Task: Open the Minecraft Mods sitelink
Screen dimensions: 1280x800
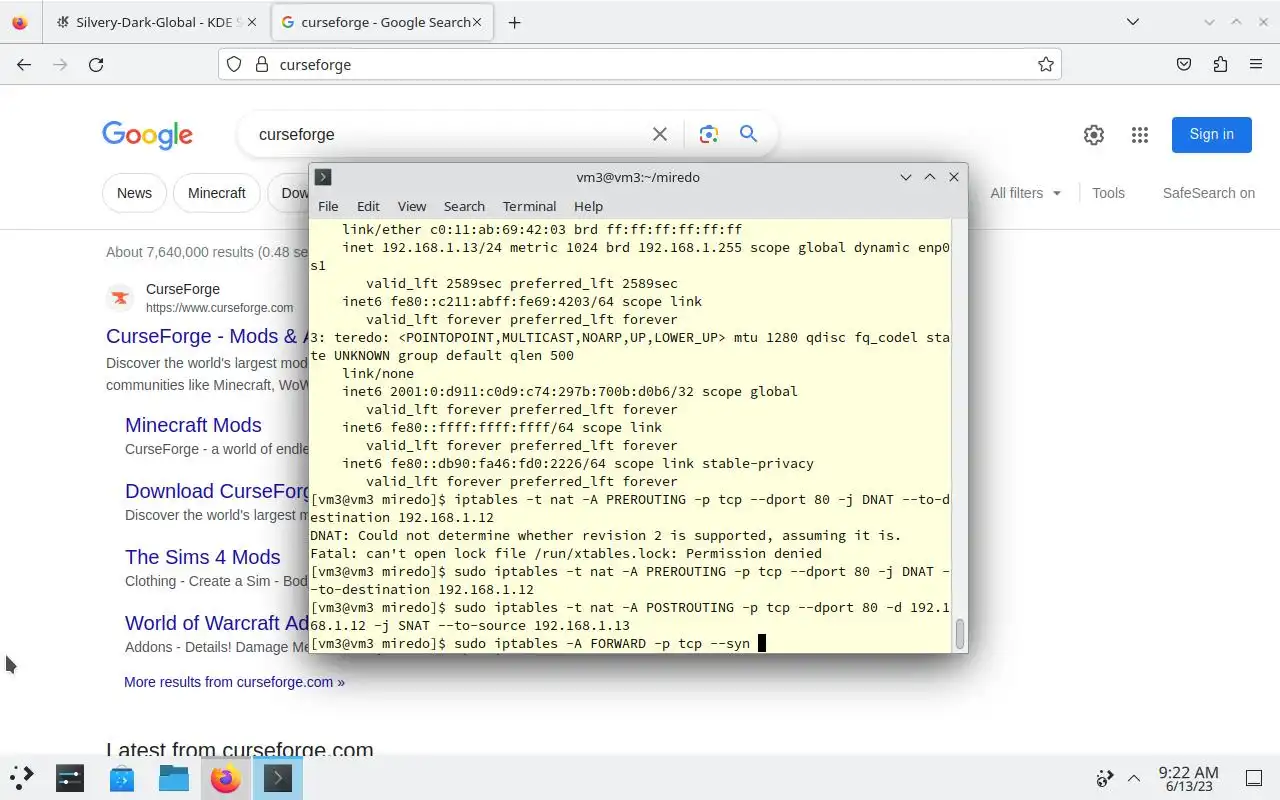Action: point(193,425)
